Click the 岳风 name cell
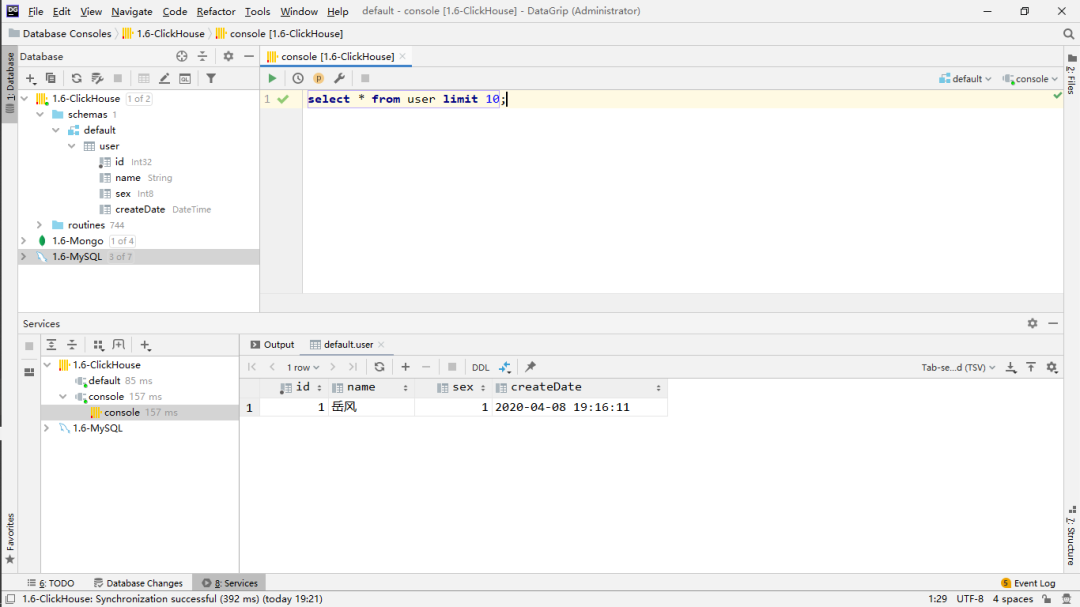The width and height of the screenshot is (1080, 607). pos(371,407)
